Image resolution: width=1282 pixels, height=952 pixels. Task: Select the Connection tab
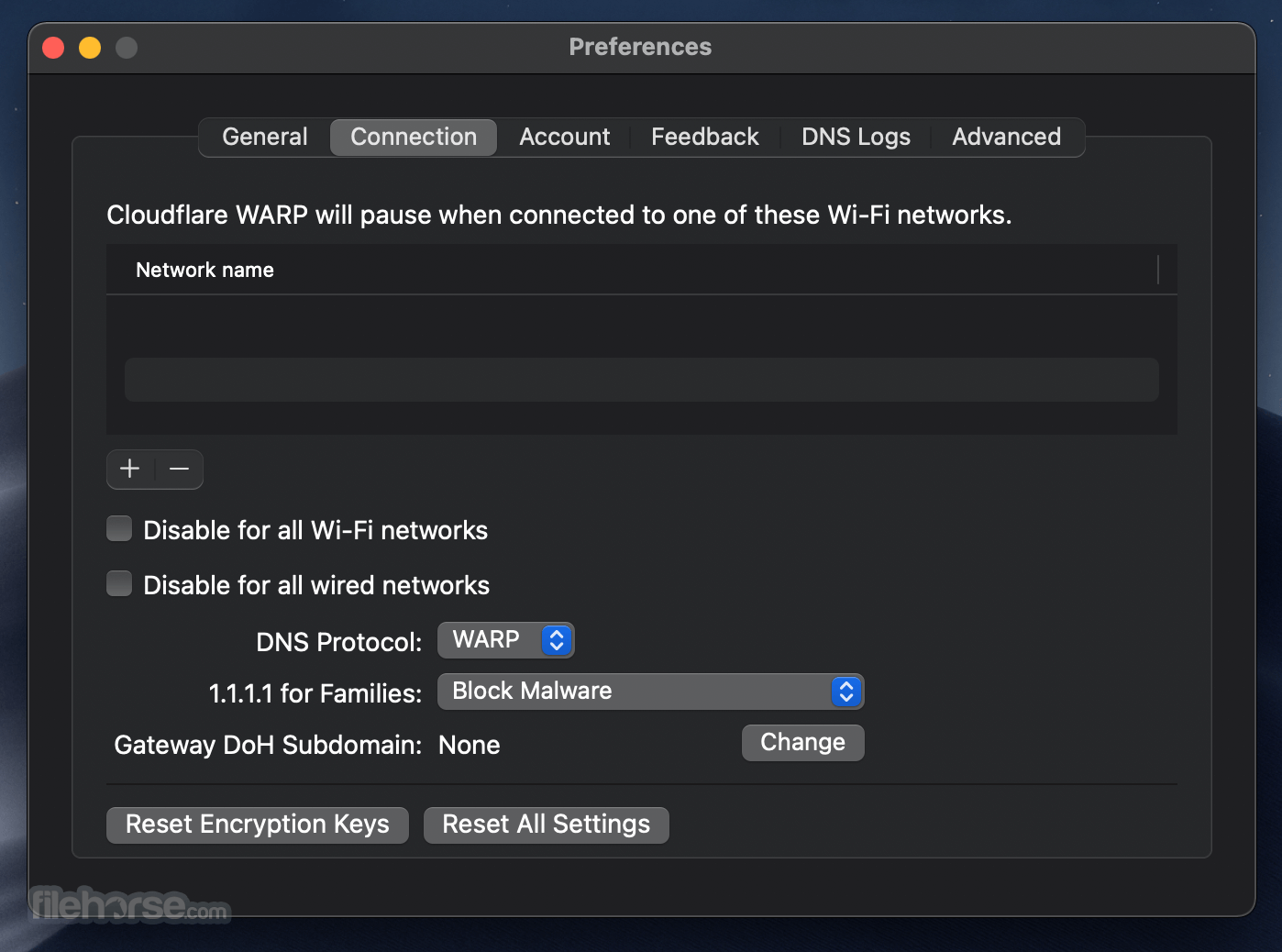click(414, 138)
